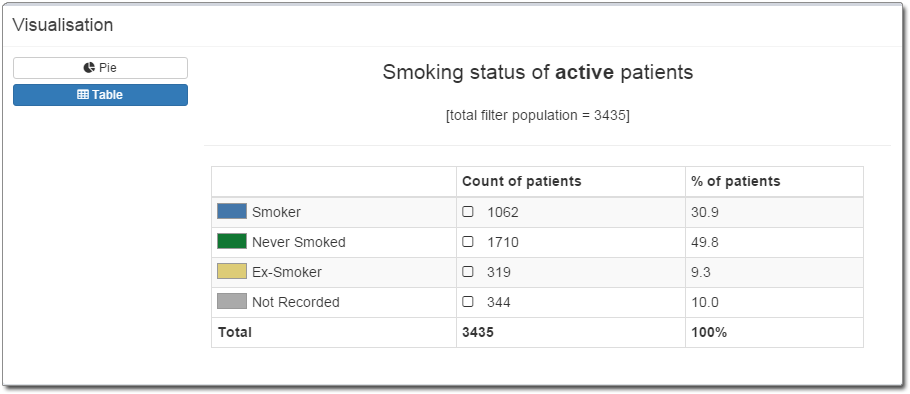Click the table grid icon
The width and height of the screenshot is (910, 394).
[82, 95]
